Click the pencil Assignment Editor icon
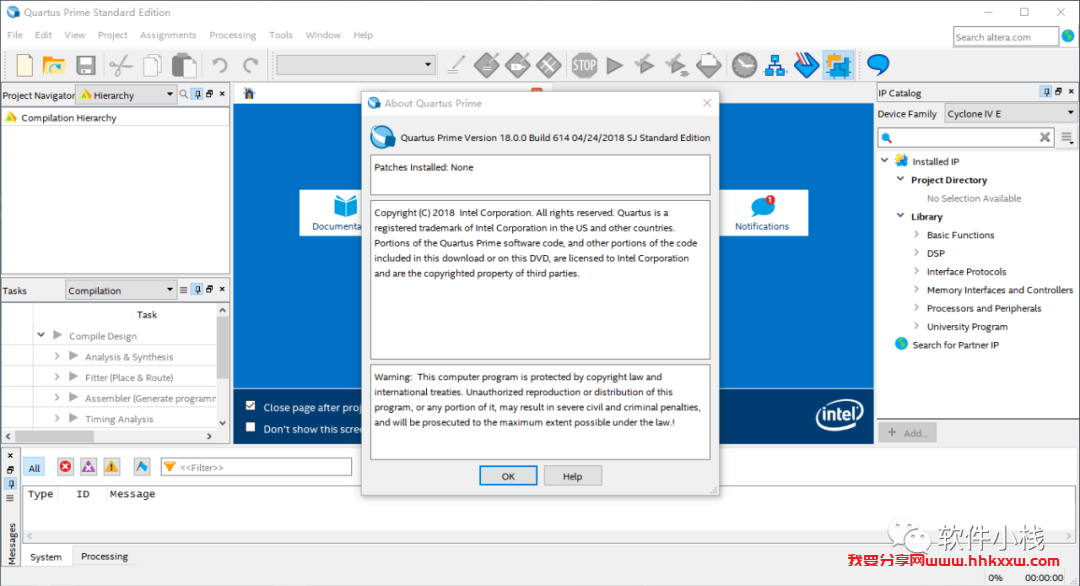Screen dimensions: 1080x586 455,65
